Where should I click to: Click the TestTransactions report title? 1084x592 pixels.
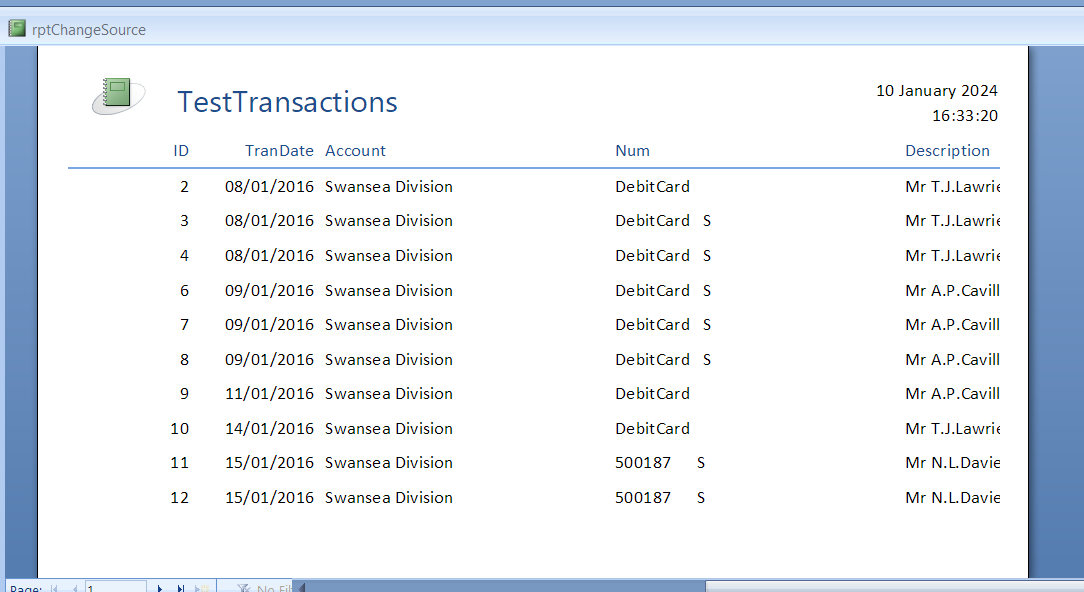[x=288, y=102]
